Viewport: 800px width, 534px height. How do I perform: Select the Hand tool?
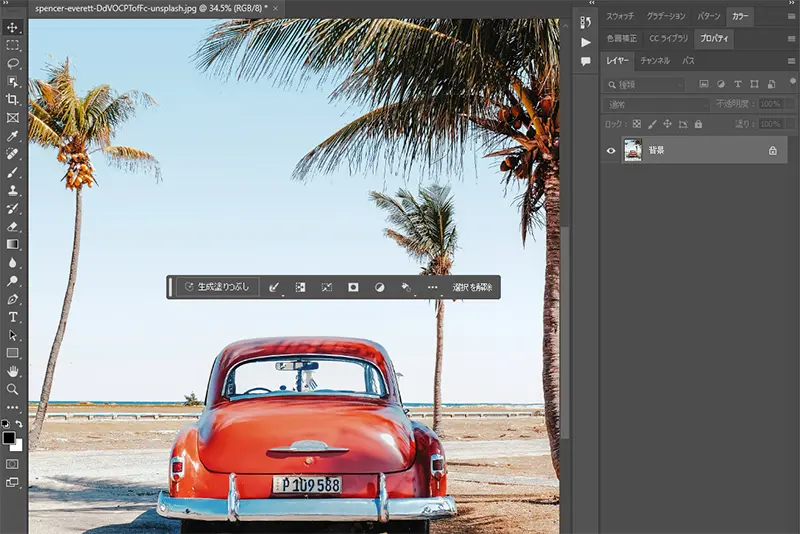[13, 371]
